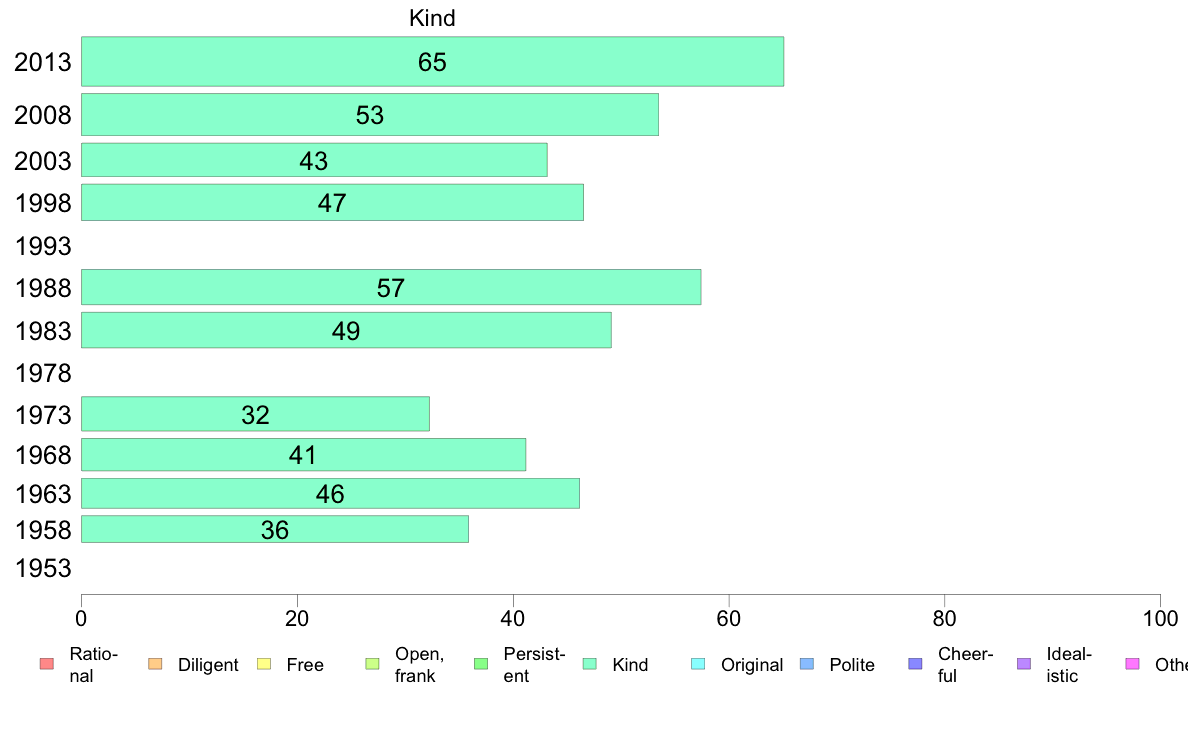Click the Open, frank legend swatch
1188x736 pixels.
(373, 664)
